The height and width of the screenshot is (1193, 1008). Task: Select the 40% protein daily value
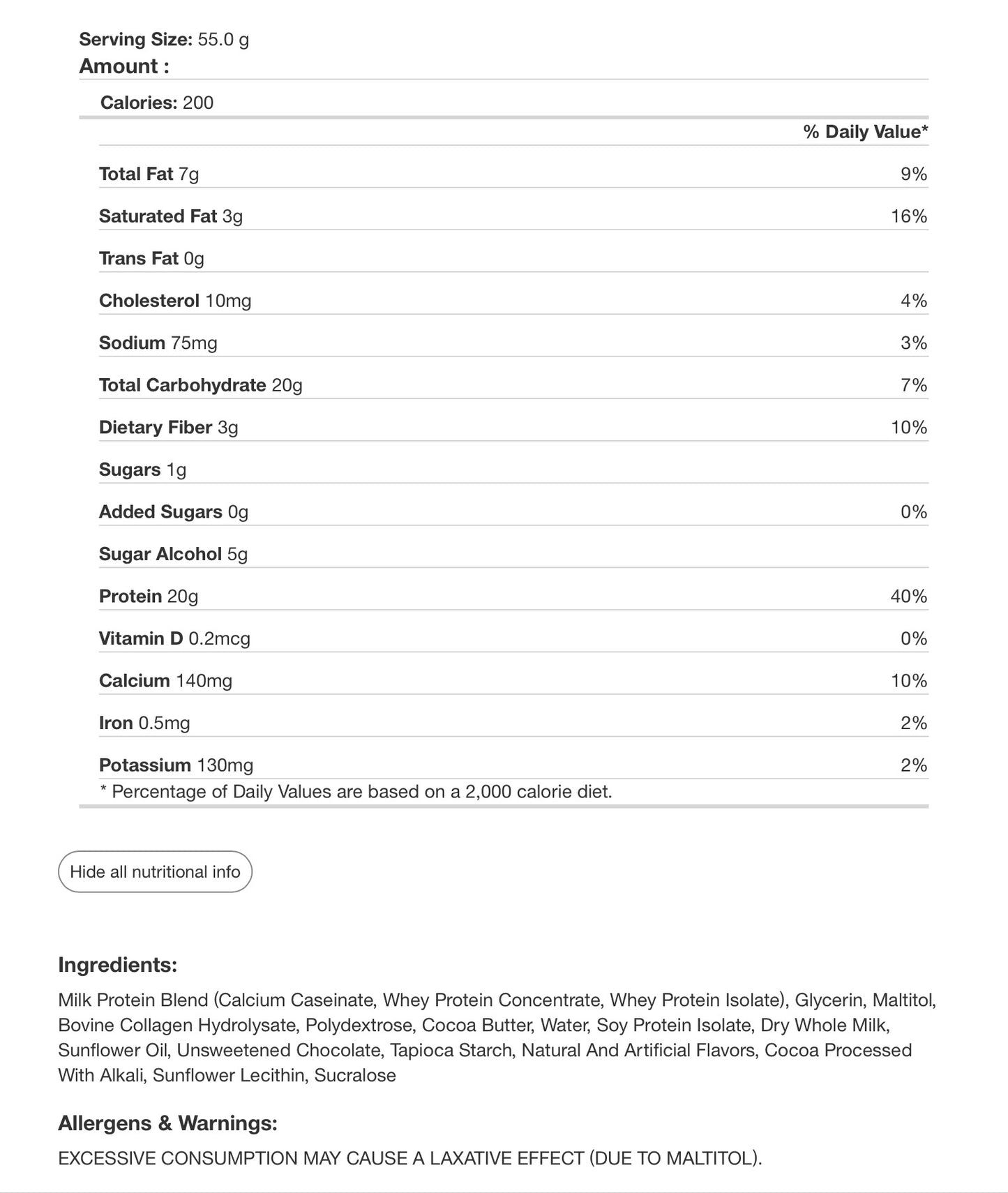[x=909, y=596]
